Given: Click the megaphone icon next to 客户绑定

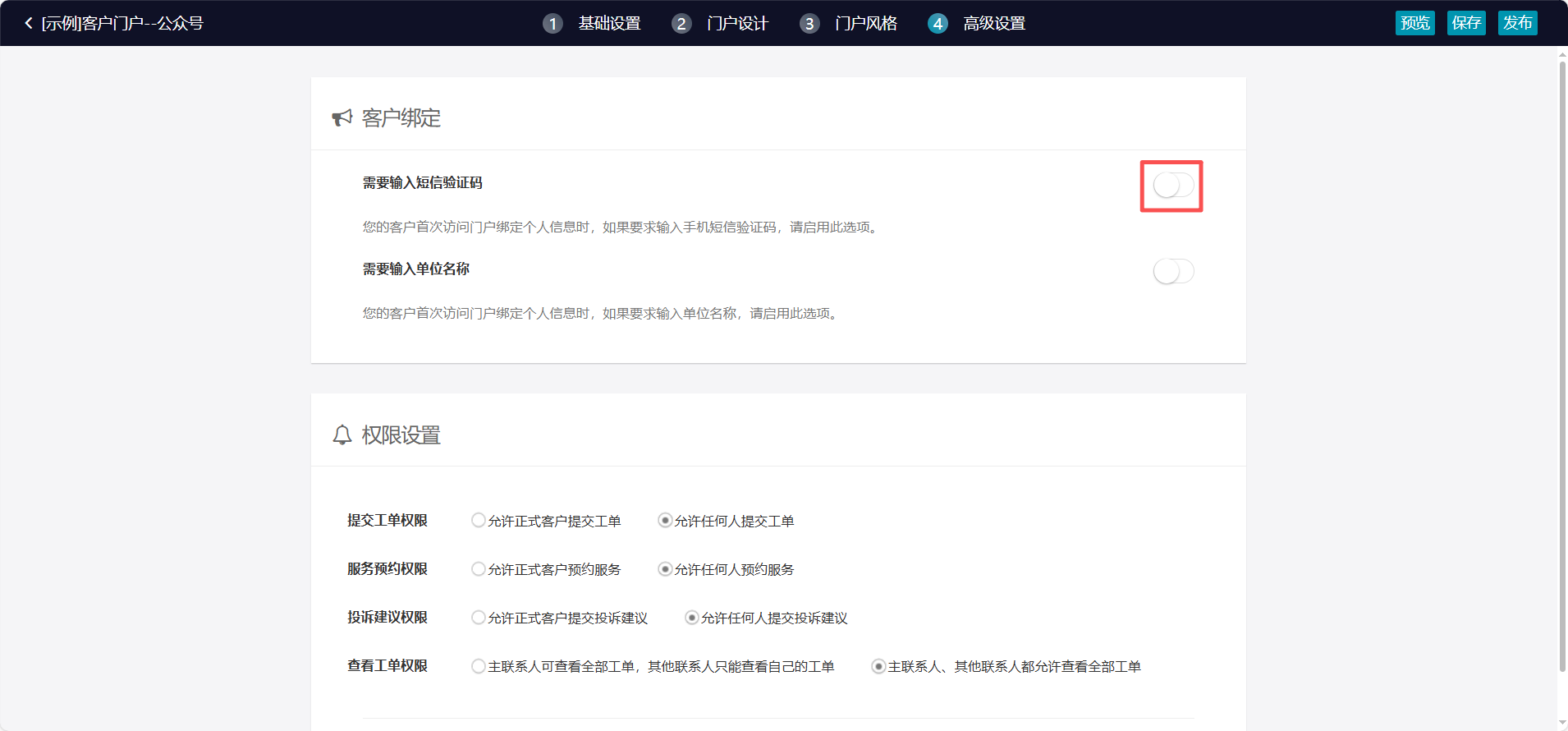Looking at the screenshot, I should [342, 118].
